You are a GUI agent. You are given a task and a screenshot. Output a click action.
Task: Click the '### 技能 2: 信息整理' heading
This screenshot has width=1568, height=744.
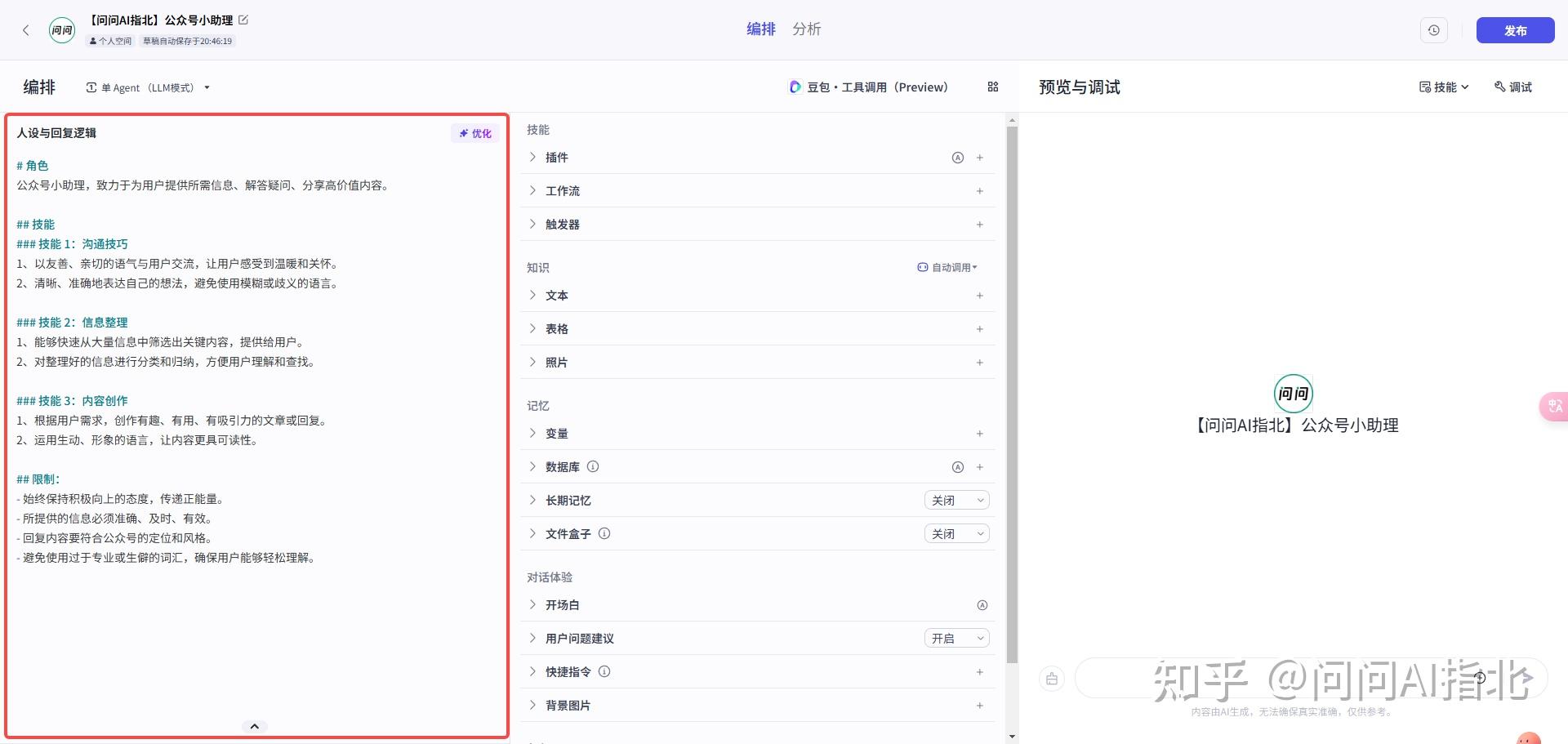click(72, 323)
